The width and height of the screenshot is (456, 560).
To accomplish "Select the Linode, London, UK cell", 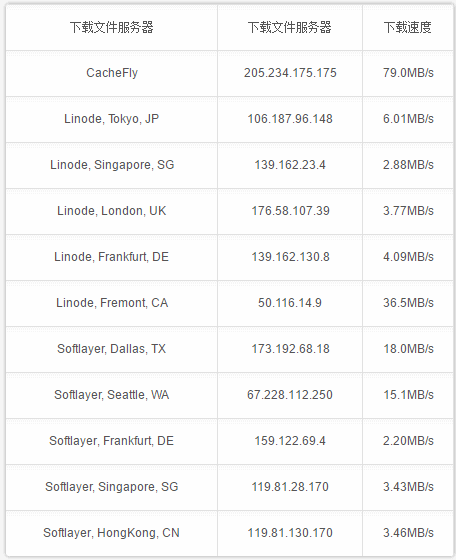I will pyautogui.click(x=111, y=211).
